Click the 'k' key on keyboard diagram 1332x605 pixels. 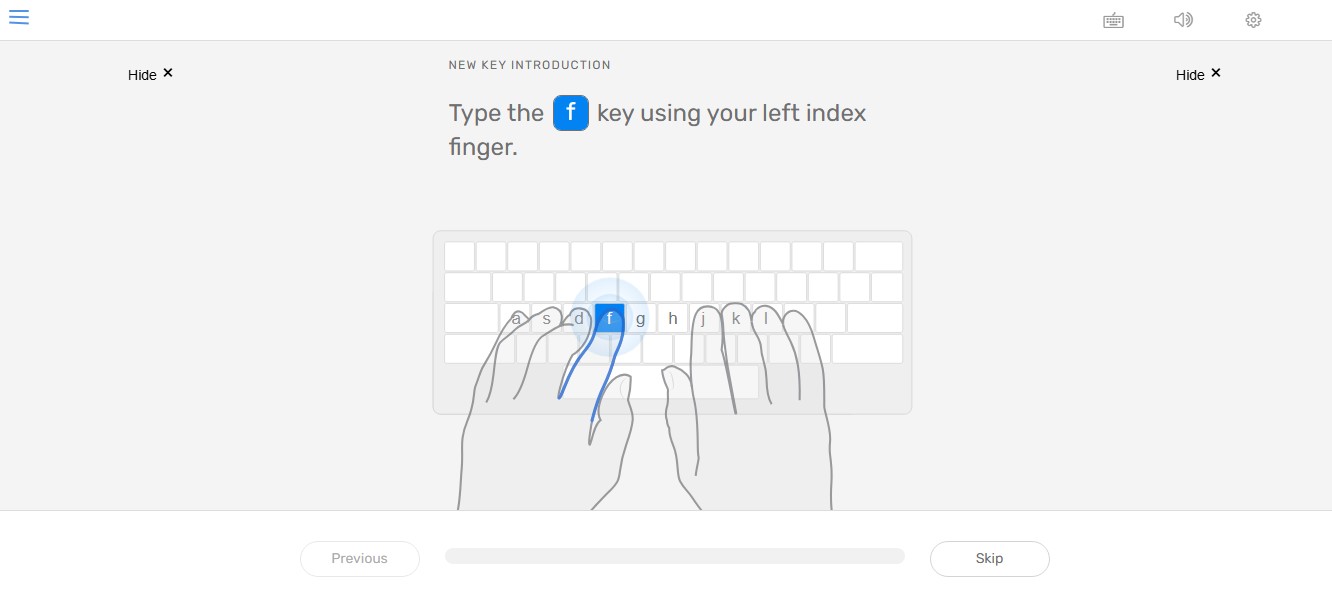(736, 319)
